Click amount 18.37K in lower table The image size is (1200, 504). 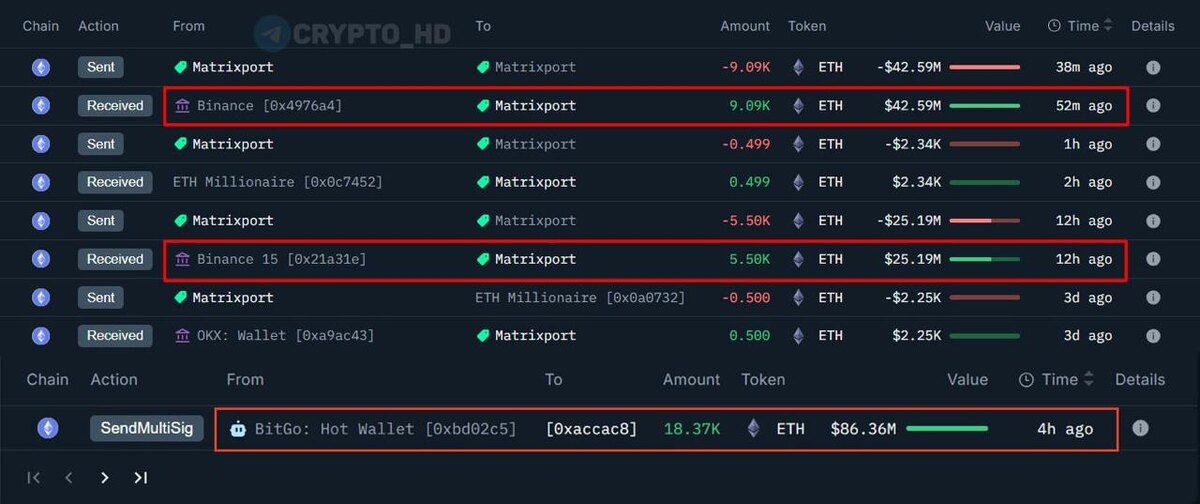click(692, 428)
